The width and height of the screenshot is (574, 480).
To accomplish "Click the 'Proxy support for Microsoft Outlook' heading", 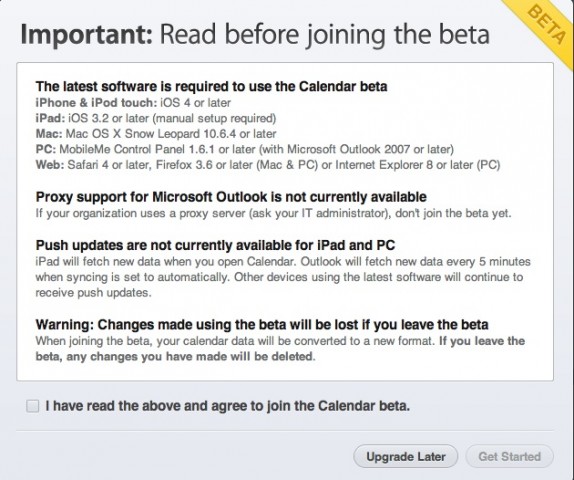I will tap(231, 197).
